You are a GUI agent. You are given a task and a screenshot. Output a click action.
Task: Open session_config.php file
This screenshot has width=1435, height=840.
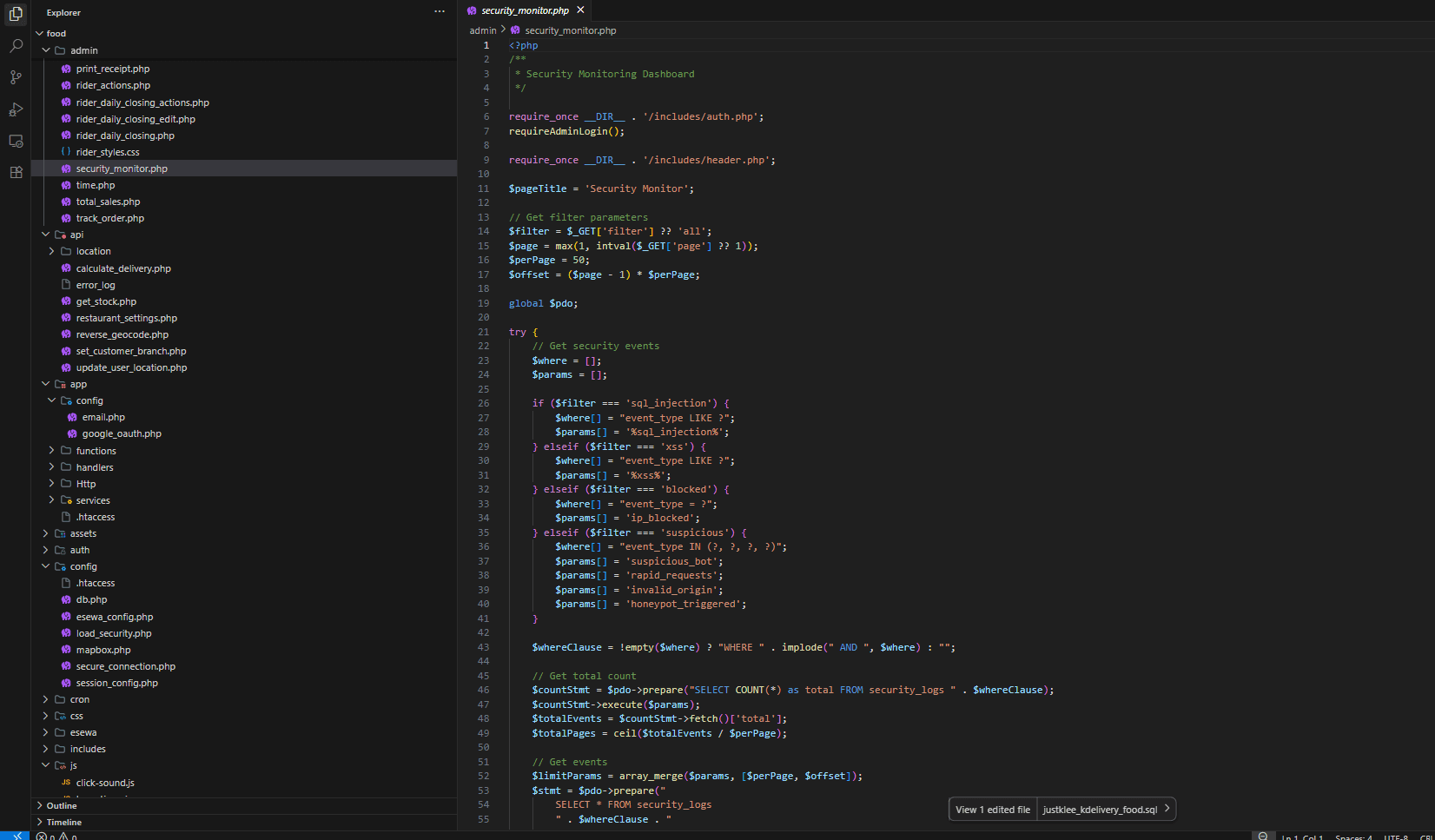click(x=117, y=683)
